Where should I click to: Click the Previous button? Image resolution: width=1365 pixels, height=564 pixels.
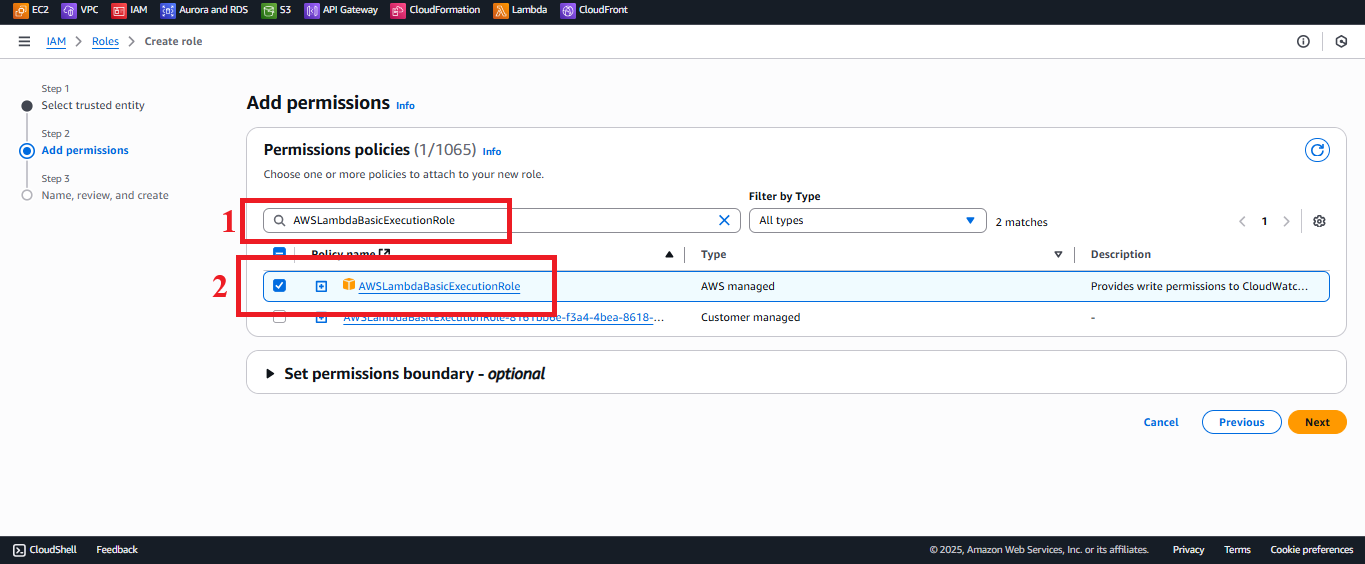point(1241,422)
